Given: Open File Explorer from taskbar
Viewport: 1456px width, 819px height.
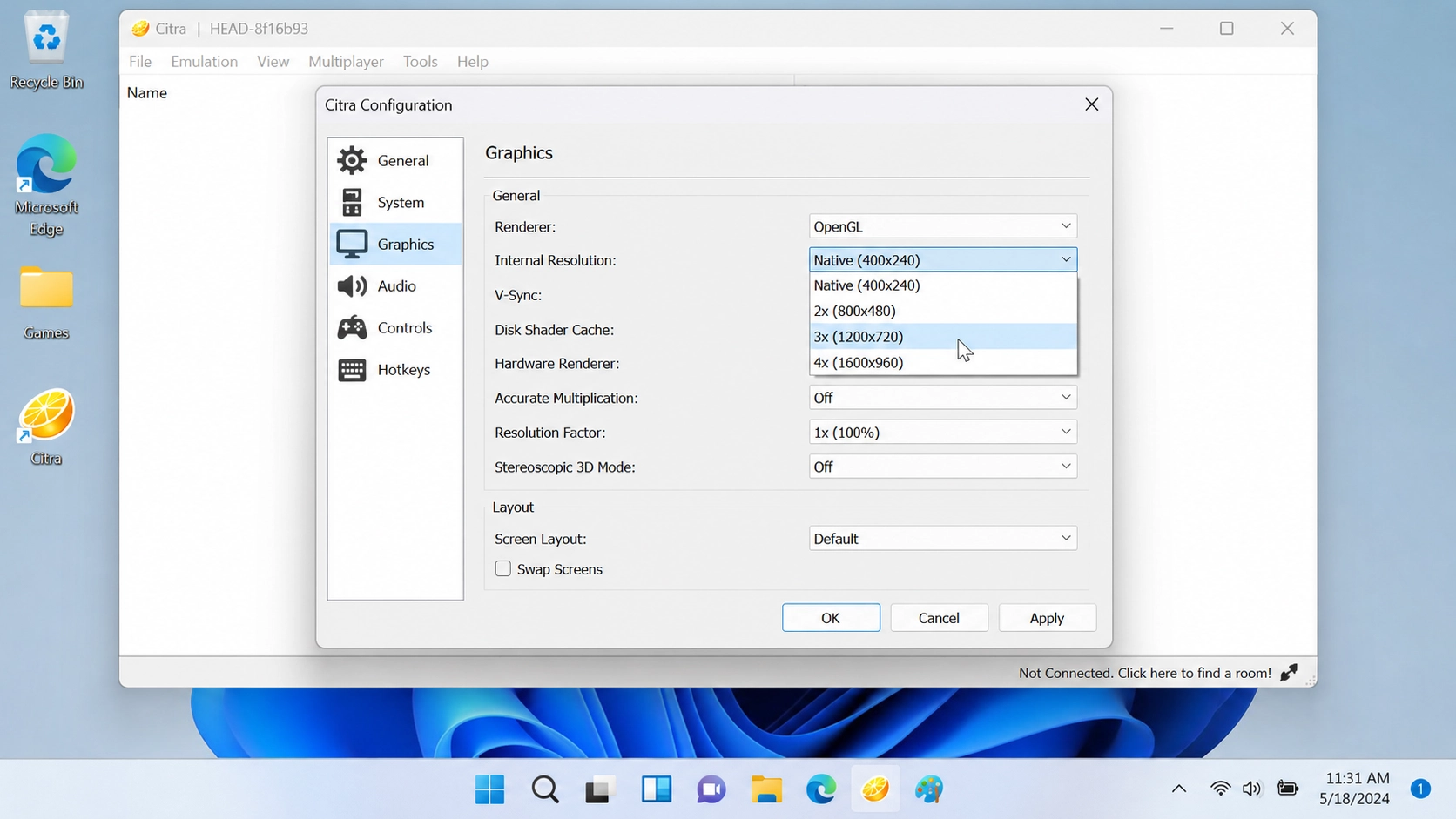Looking at the screenshot, I should [766, 789].
